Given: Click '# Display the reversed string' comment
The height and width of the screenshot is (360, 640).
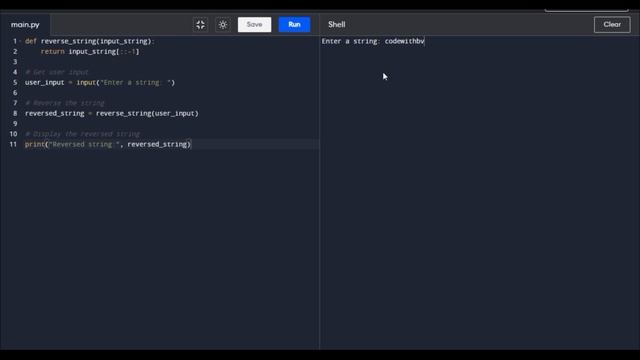Looking at the screenshot, I should (x=82, y=134).
